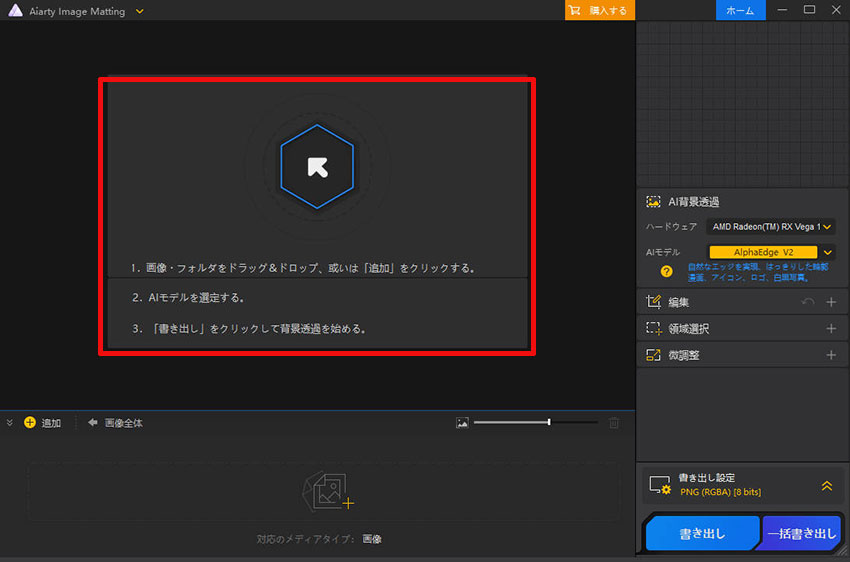The width and height of the screenshot is (850, 562).
Task: Expand the 微調整 section
Action: point(830,355)
